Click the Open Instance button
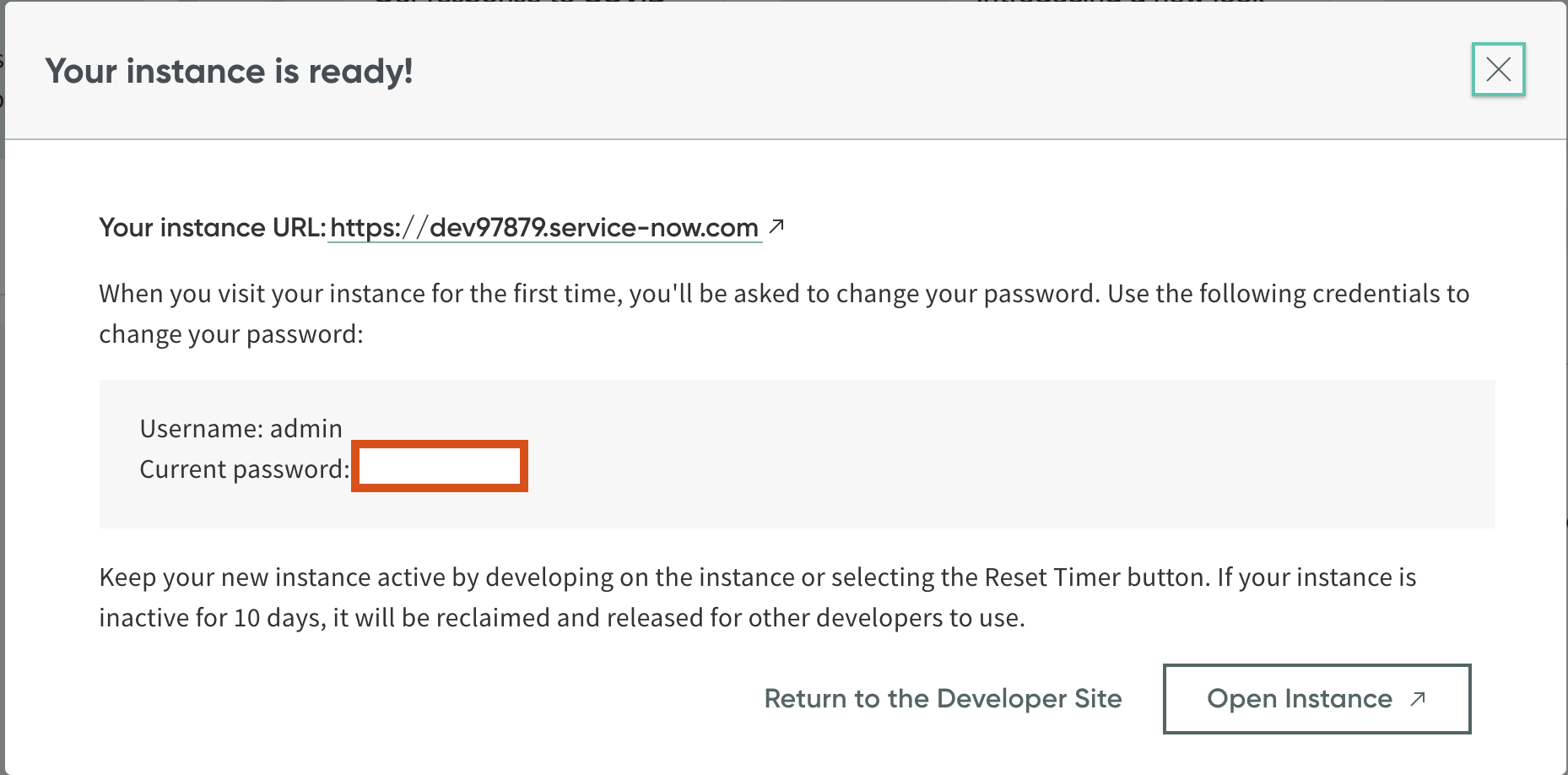 pyautogui.click(x=1317, y=698)
